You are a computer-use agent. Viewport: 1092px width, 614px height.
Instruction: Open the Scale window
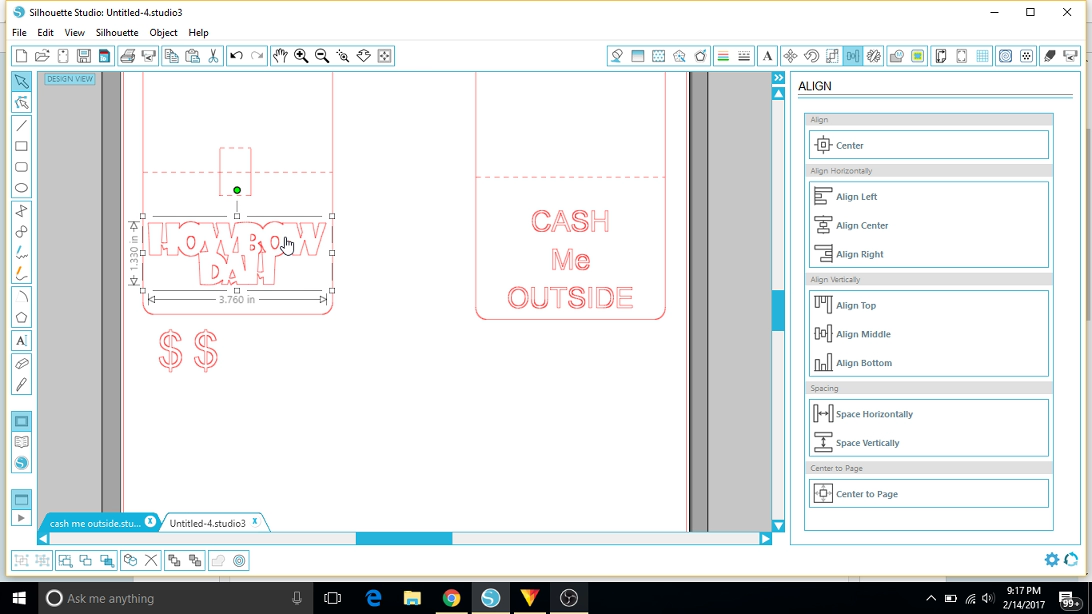coord(832,56)
